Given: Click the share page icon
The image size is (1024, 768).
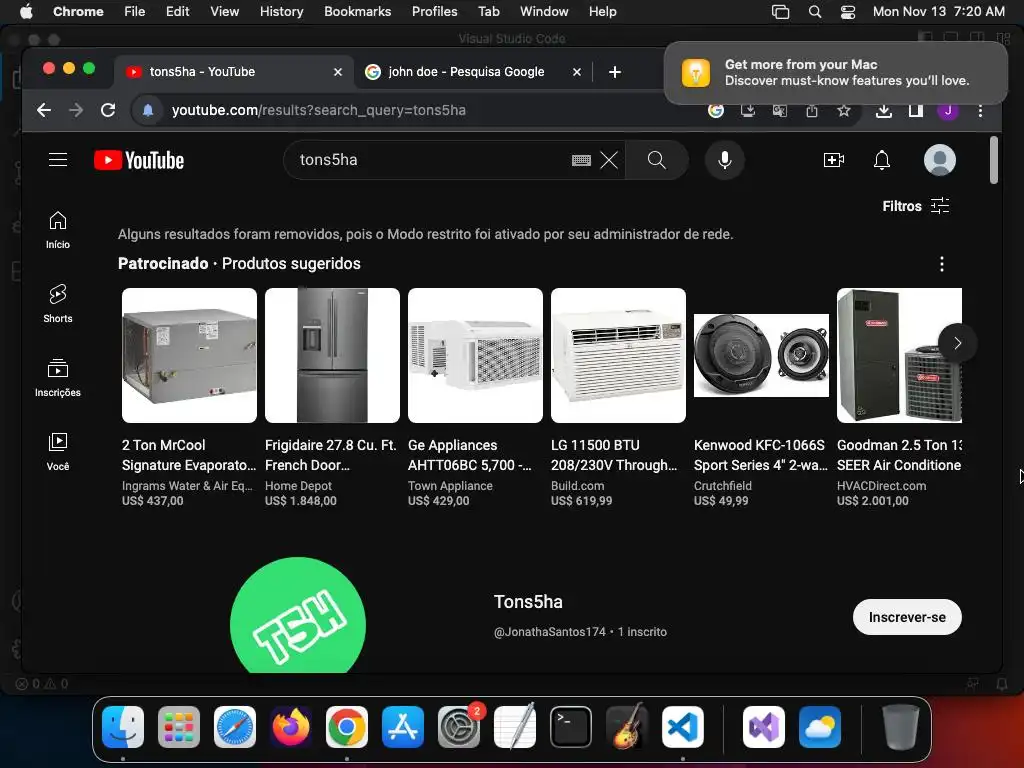Looking at the screenshot, I should (812, 110).
